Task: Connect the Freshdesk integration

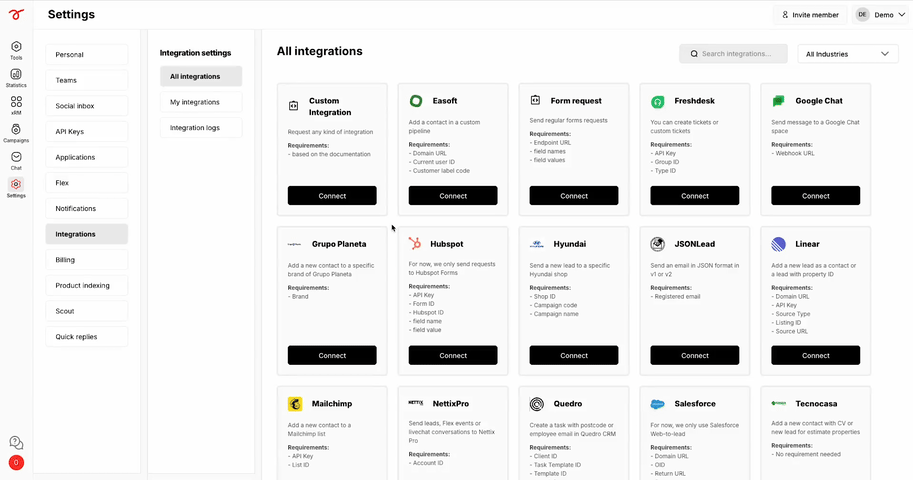Action: click(x=695, y=196)
